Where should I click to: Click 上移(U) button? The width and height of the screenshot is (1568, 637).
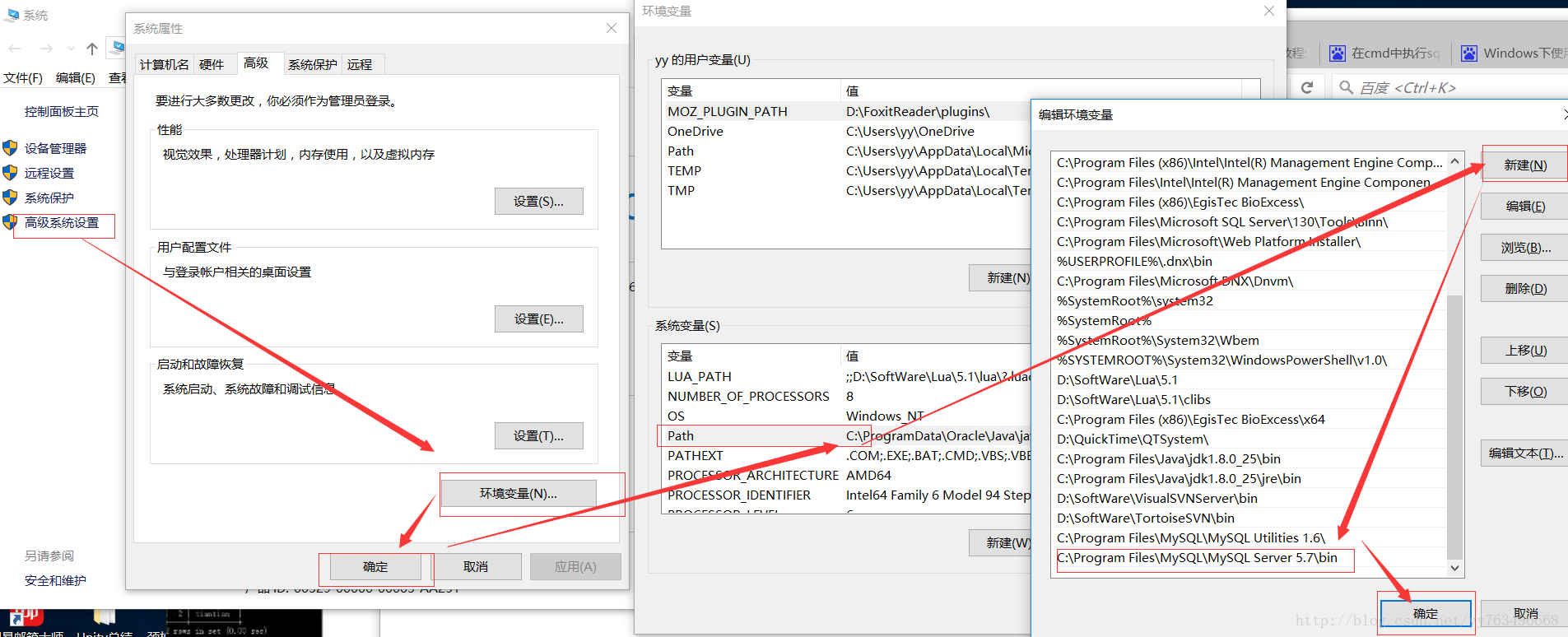point(1525,351)
